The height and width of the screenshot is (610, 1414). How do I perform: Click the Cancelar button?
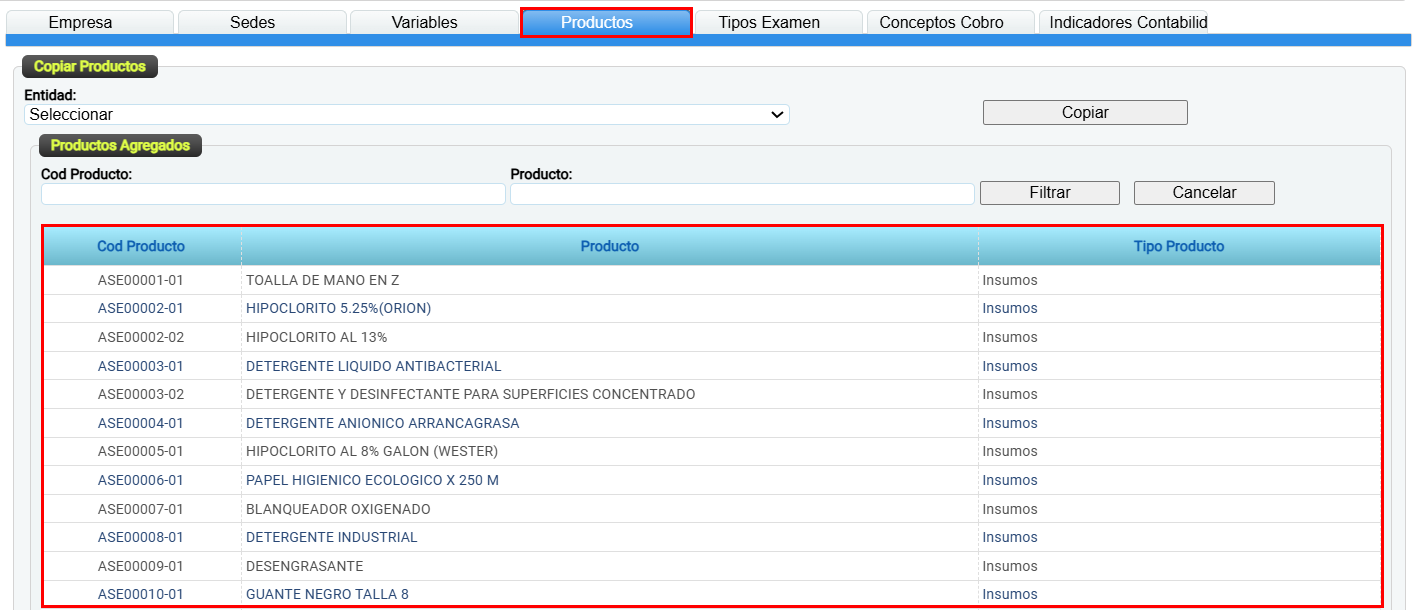point(1204,193)
